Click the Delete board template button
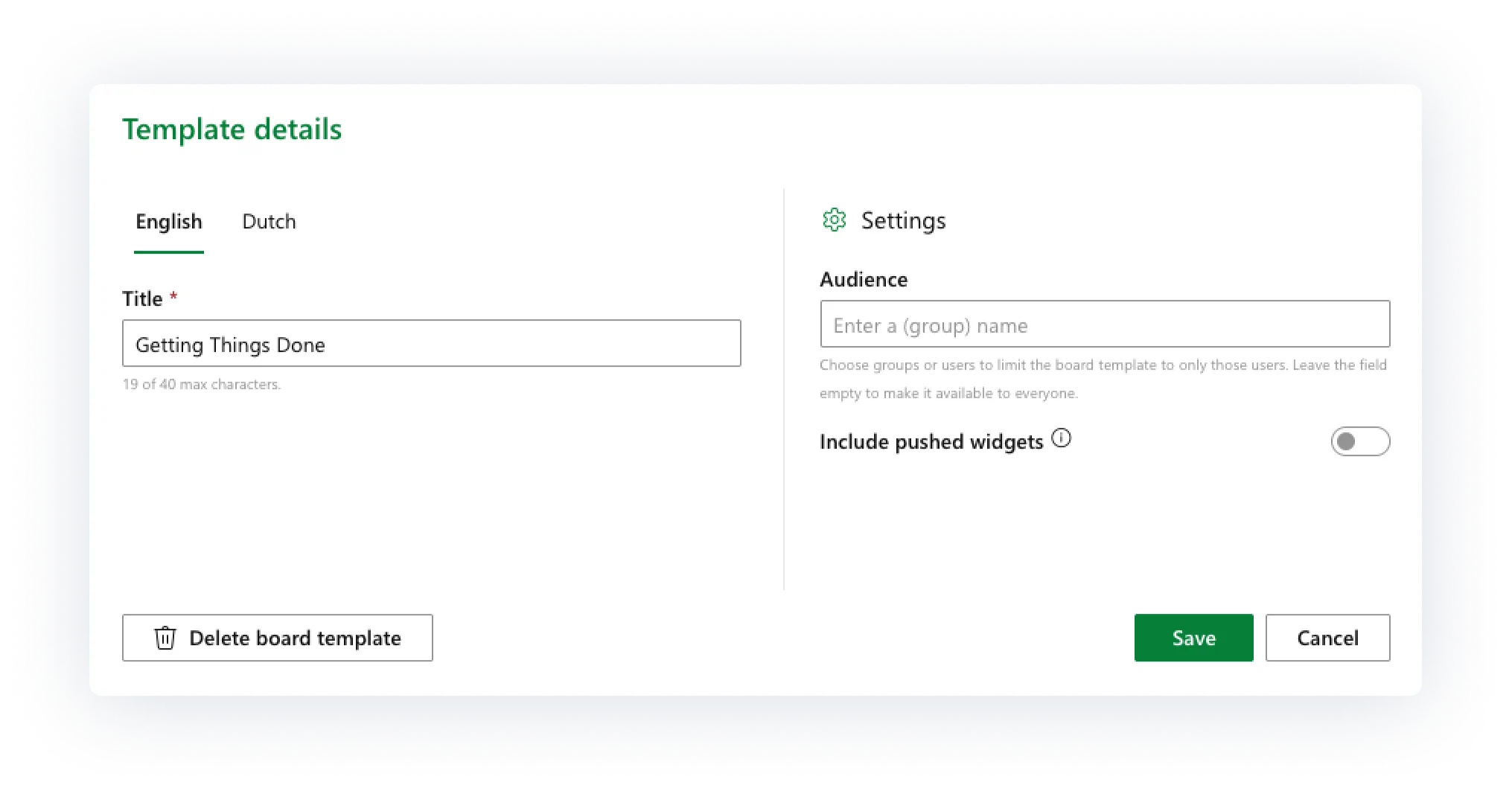Viewport: 1512px width, 791px height. pos(278,638)
